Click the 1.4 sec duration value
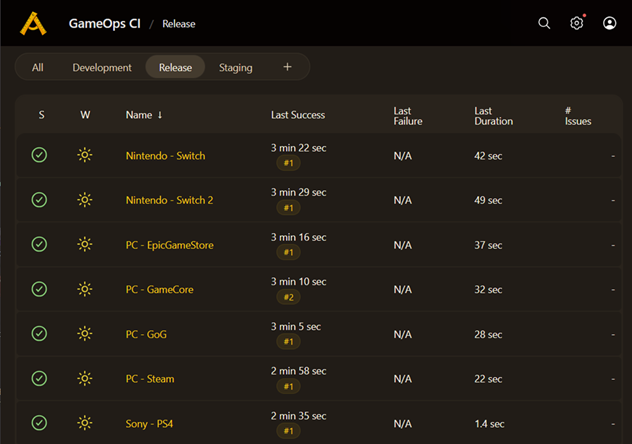632x444 pixels. click(x=489, y=424)
